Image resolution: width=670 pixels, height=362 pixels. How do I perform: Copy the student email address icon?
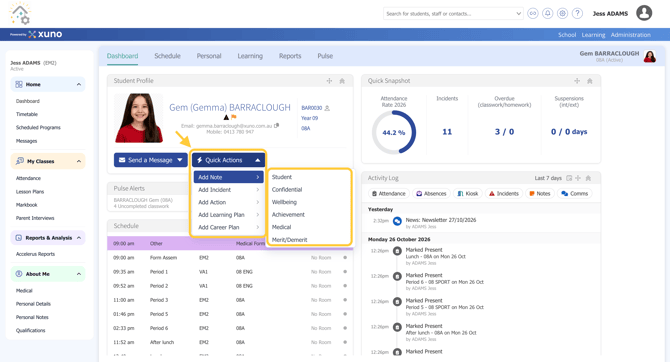[276, 126]
